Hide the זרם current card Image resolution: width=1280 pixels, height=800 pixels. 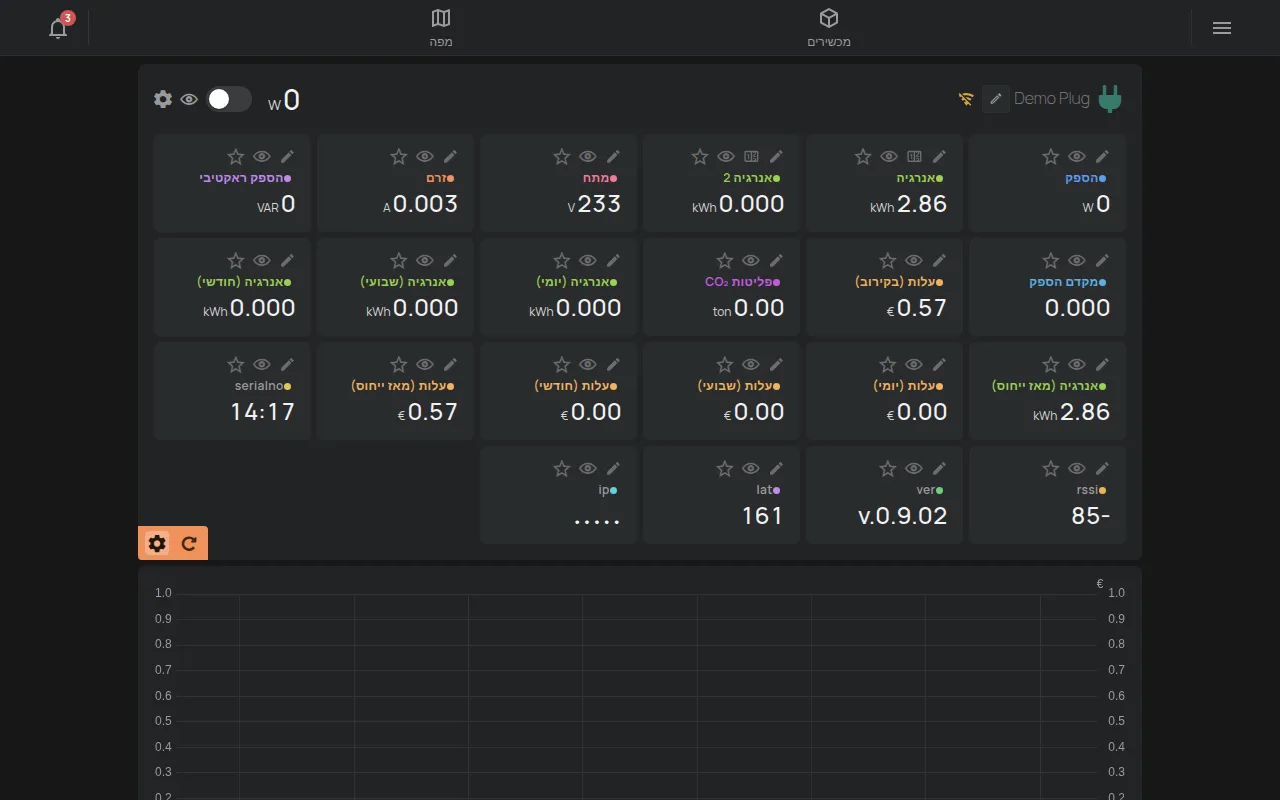coord(425,156)
